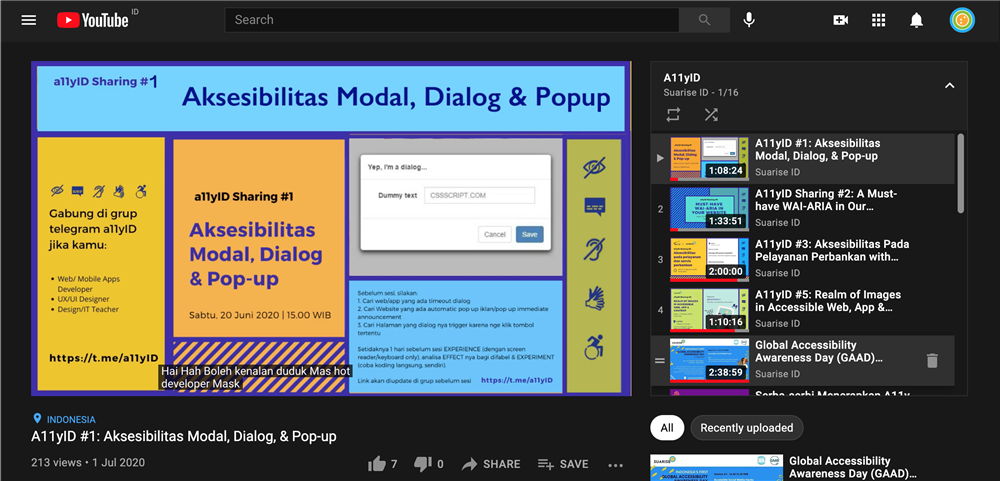Toggle loop playlist
Image resolution: width=1000 pixels, height=481 pixels.
pyautogui.click(x=673, y=115)
